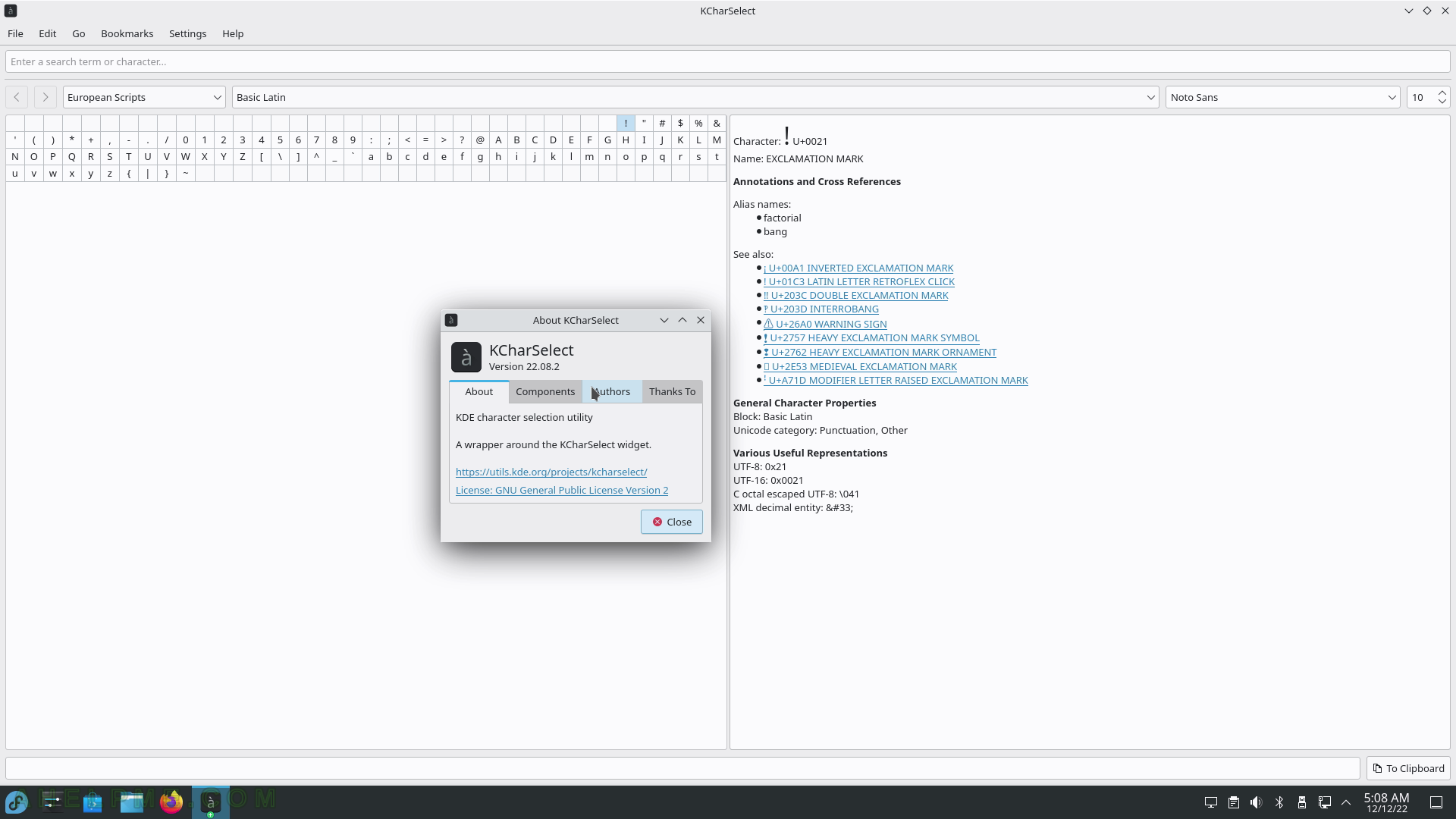Open the Go menu
Viewport: 1456px width, 819px height.
(78, 33)
